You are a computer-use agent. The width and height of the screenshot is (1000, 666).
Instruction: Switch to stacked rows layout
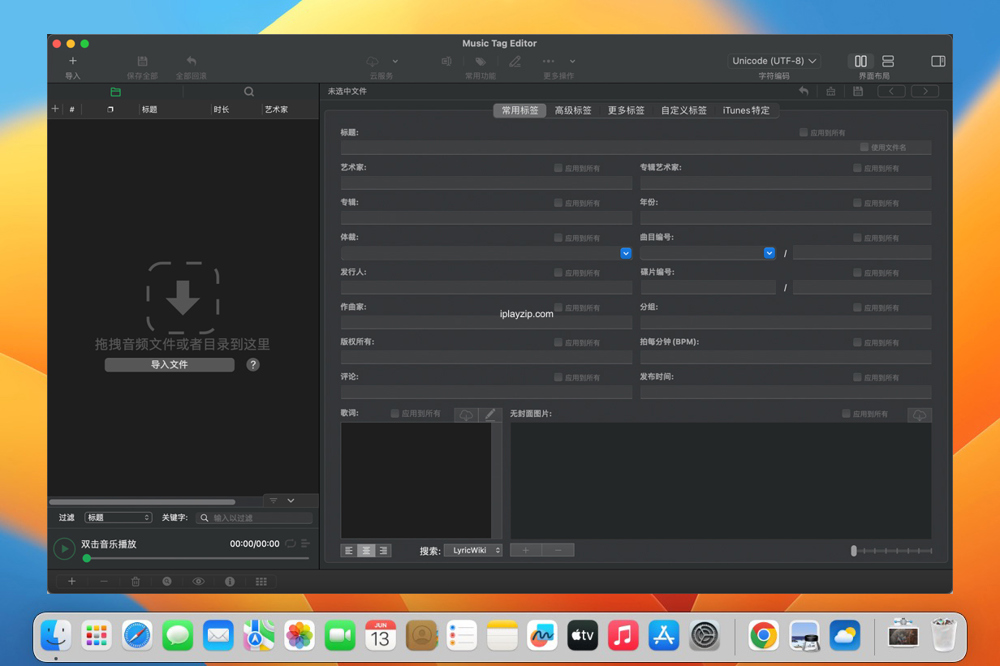pos(888,61)
